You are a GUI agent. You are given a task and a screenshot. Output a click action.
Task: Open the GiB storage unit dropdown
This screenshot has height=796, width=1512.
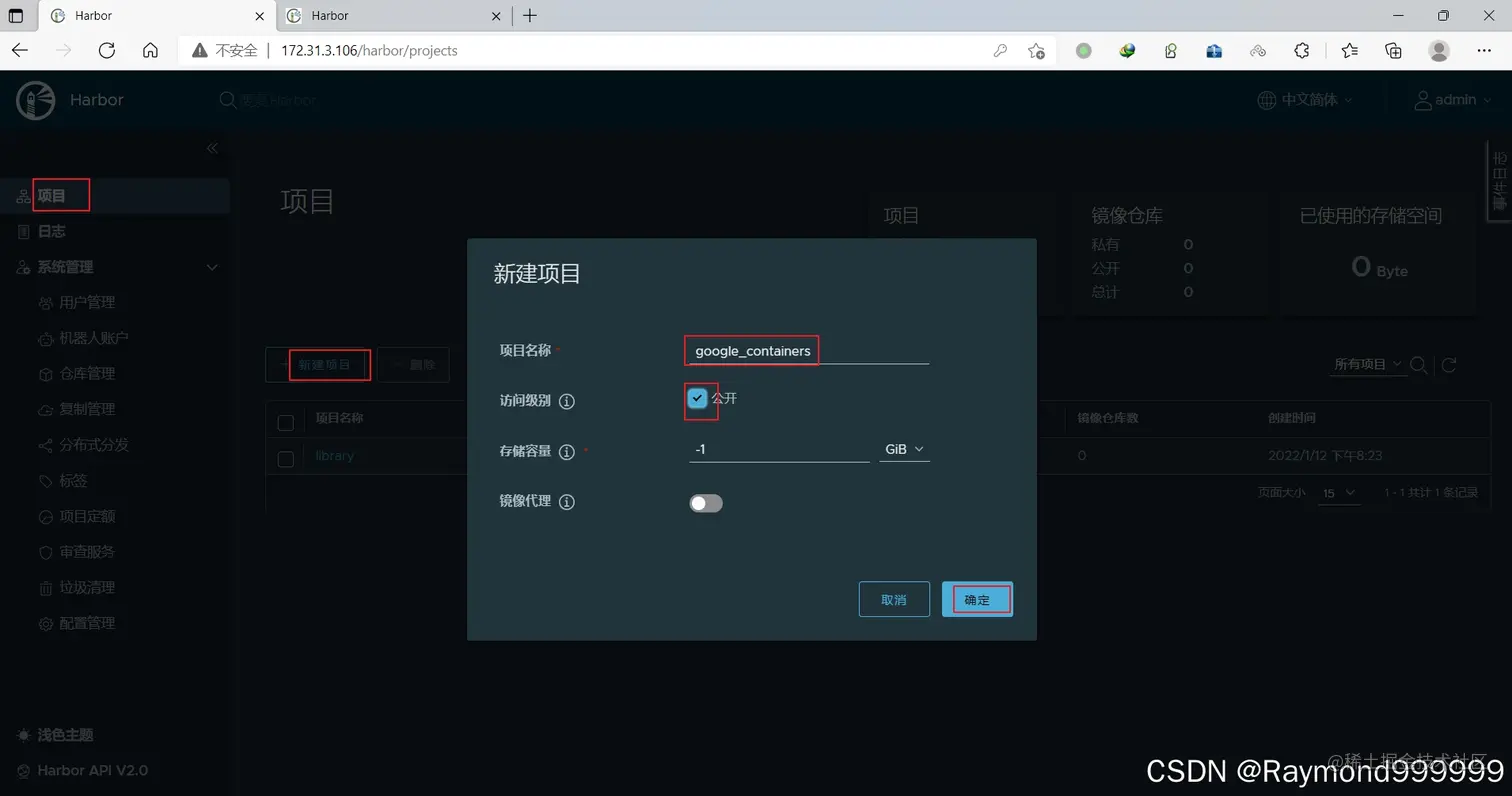click(903, 449)
